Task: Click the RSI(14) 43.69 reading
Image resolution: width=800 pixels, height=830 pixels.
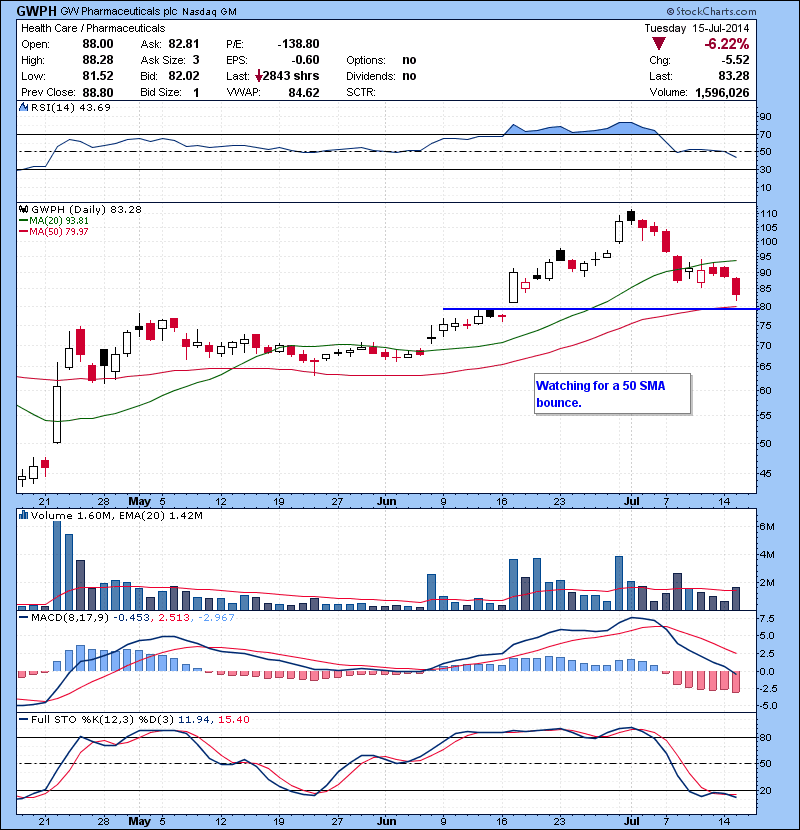Action: (71, 107)
